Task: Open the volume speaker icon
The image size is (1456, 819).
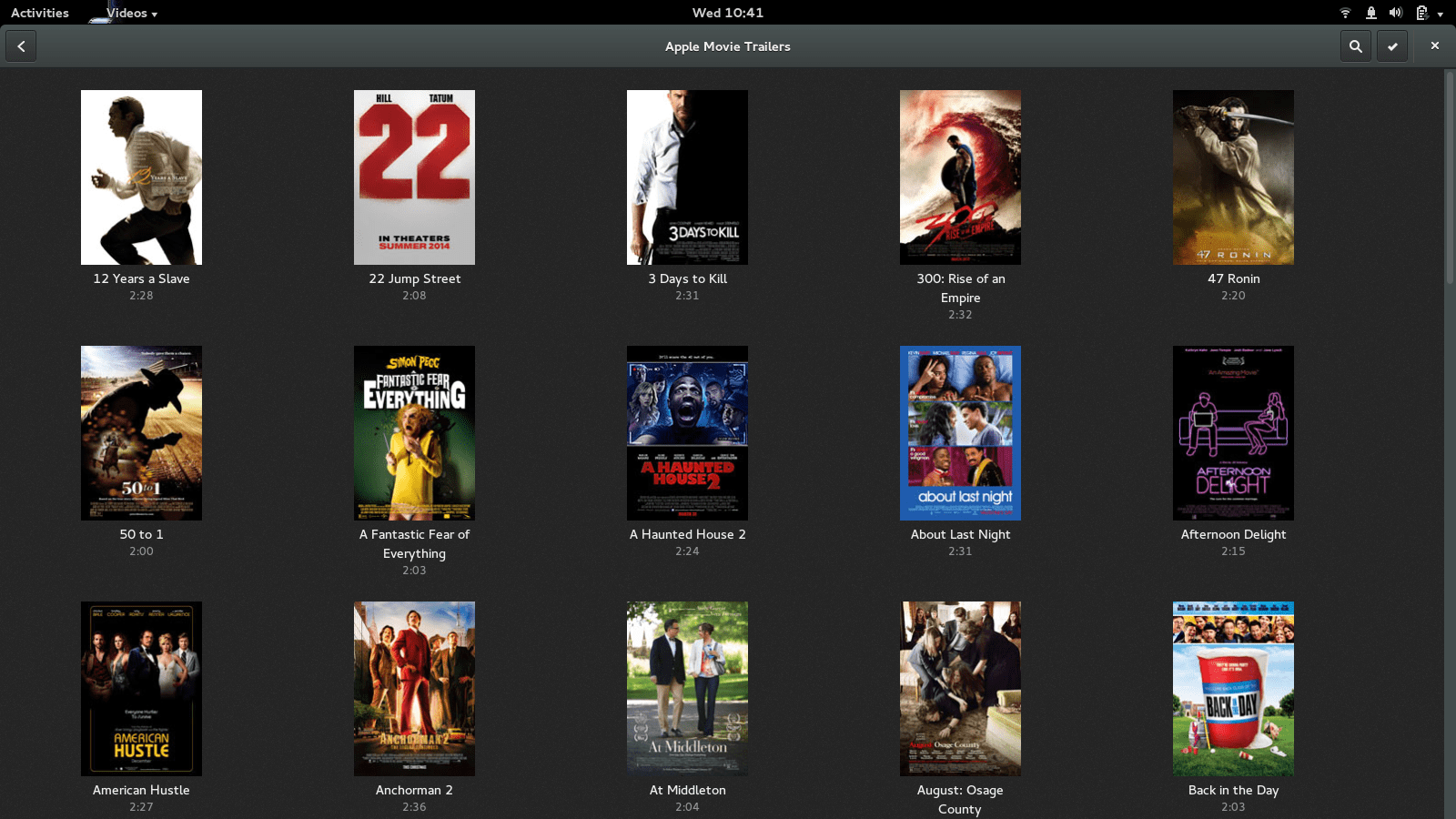Action: click(x=1395, y=13)
